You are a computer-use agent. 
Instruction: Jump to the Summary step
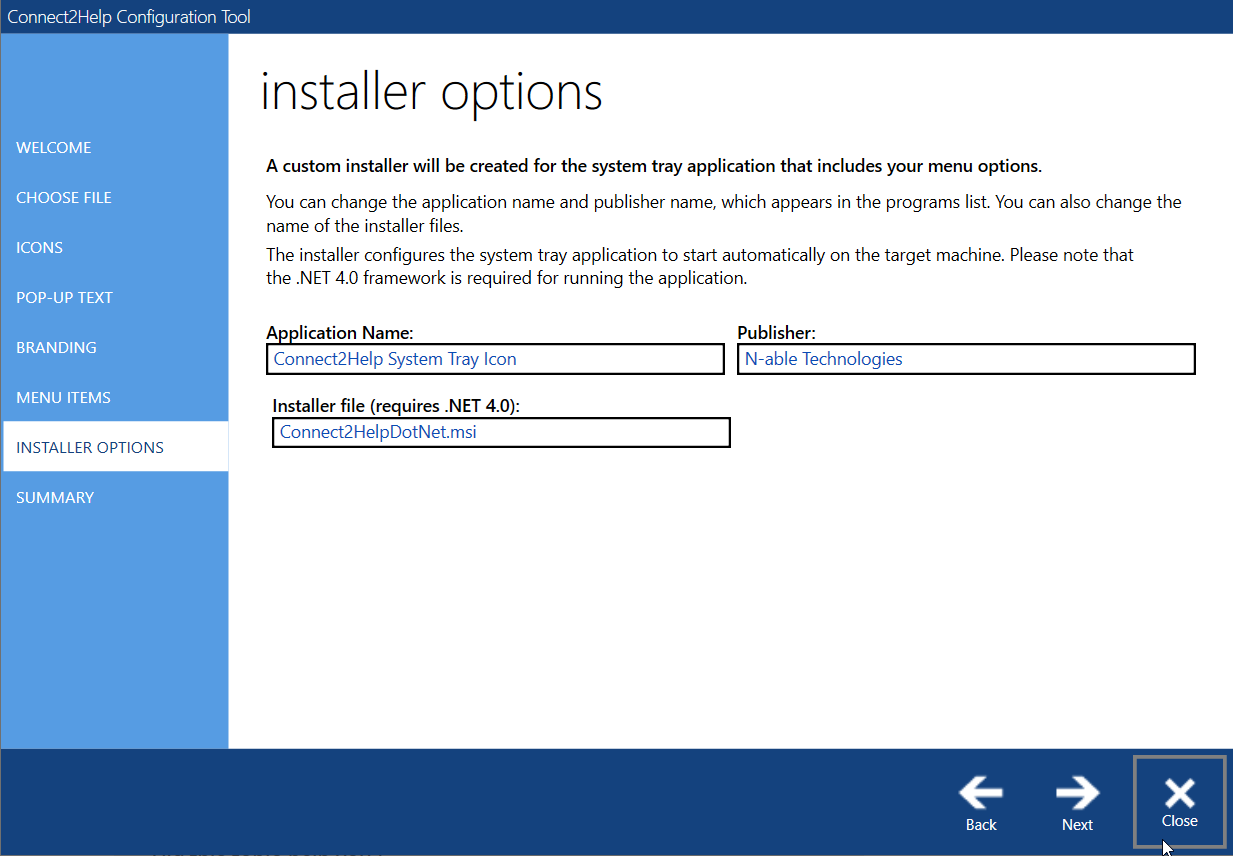(x=55, y=498)
